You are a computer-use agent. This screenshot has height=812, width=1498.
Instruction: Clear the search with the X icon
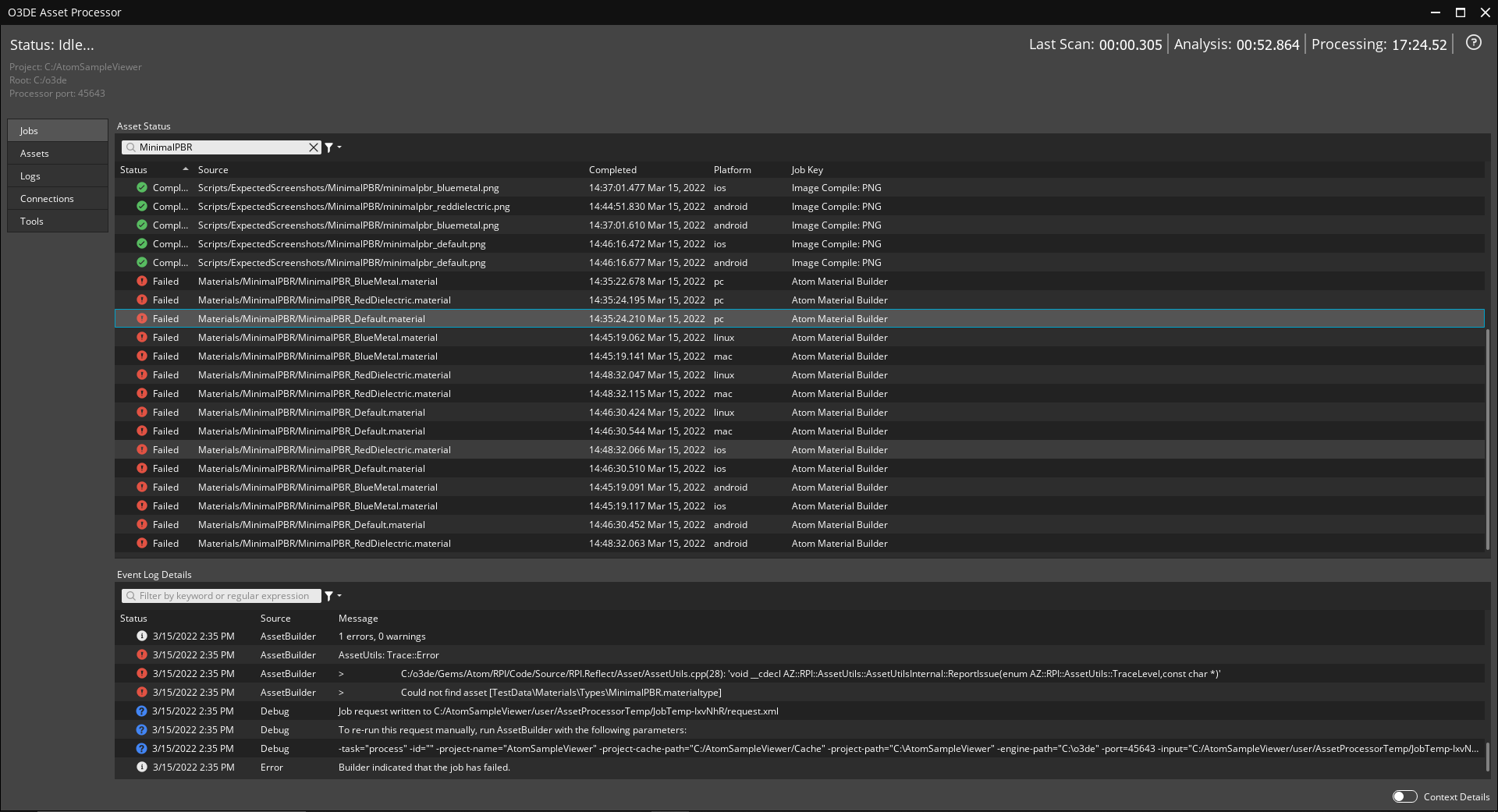click(314, 147)
